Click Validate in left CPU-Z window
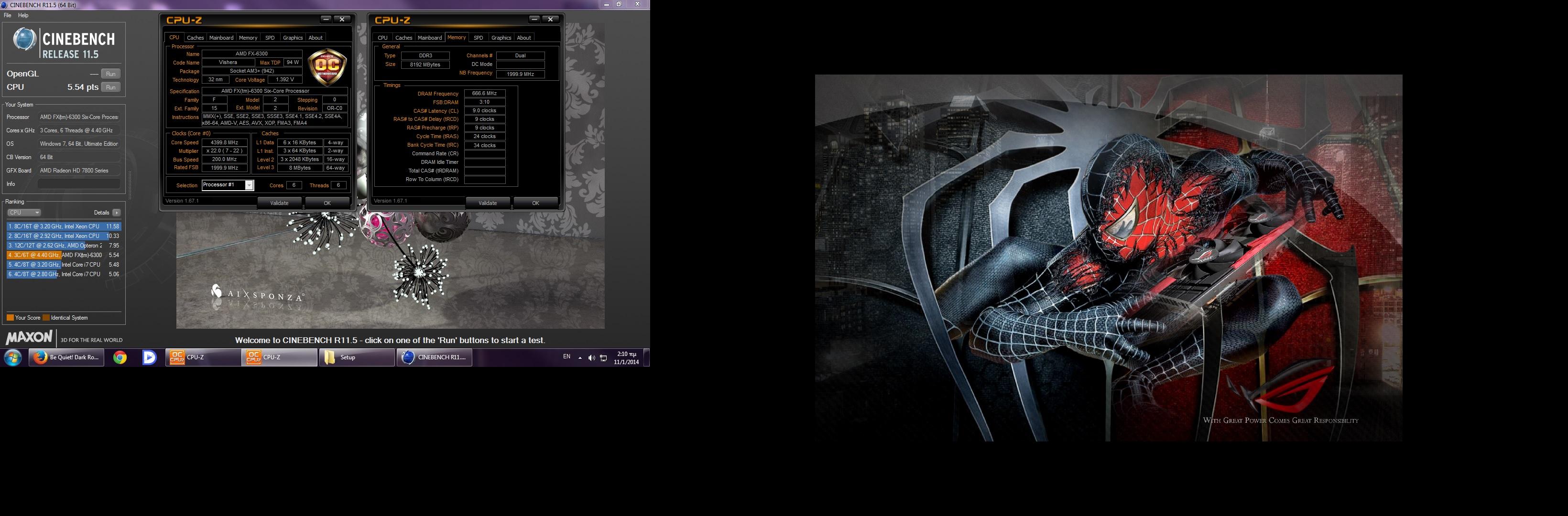Image resolution: width=1568 pixels, height=516 pixels. coord(279,203)
